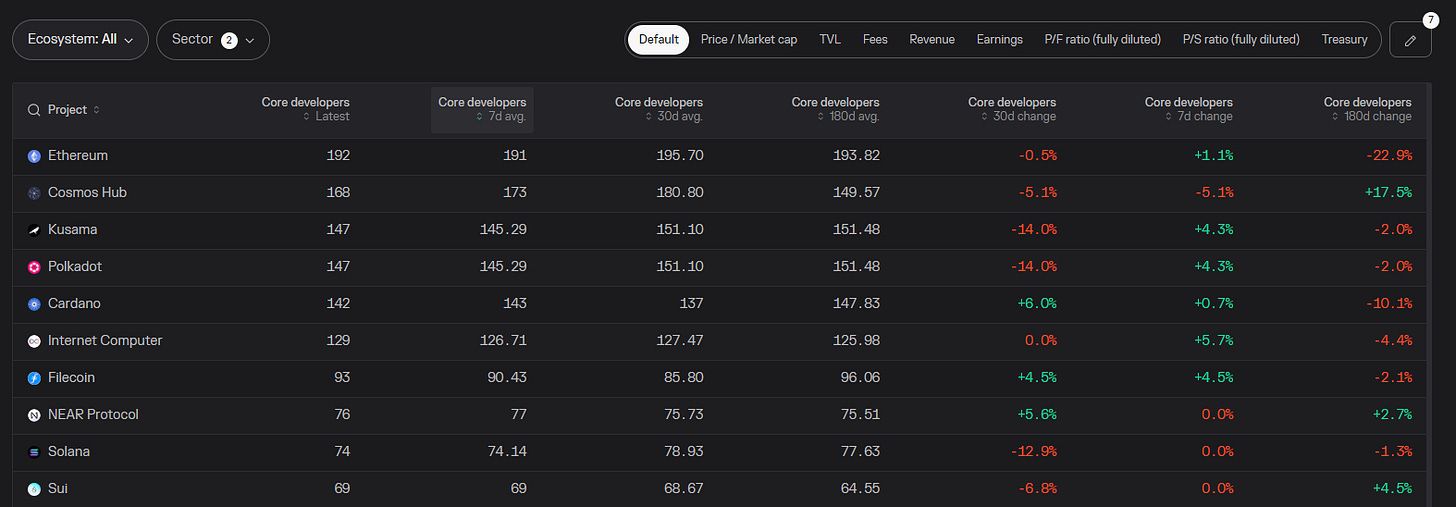Viewport: 1456px width, 507px height.
Task: Click the search magnifier icon beside Project
Action: [34, 110]
